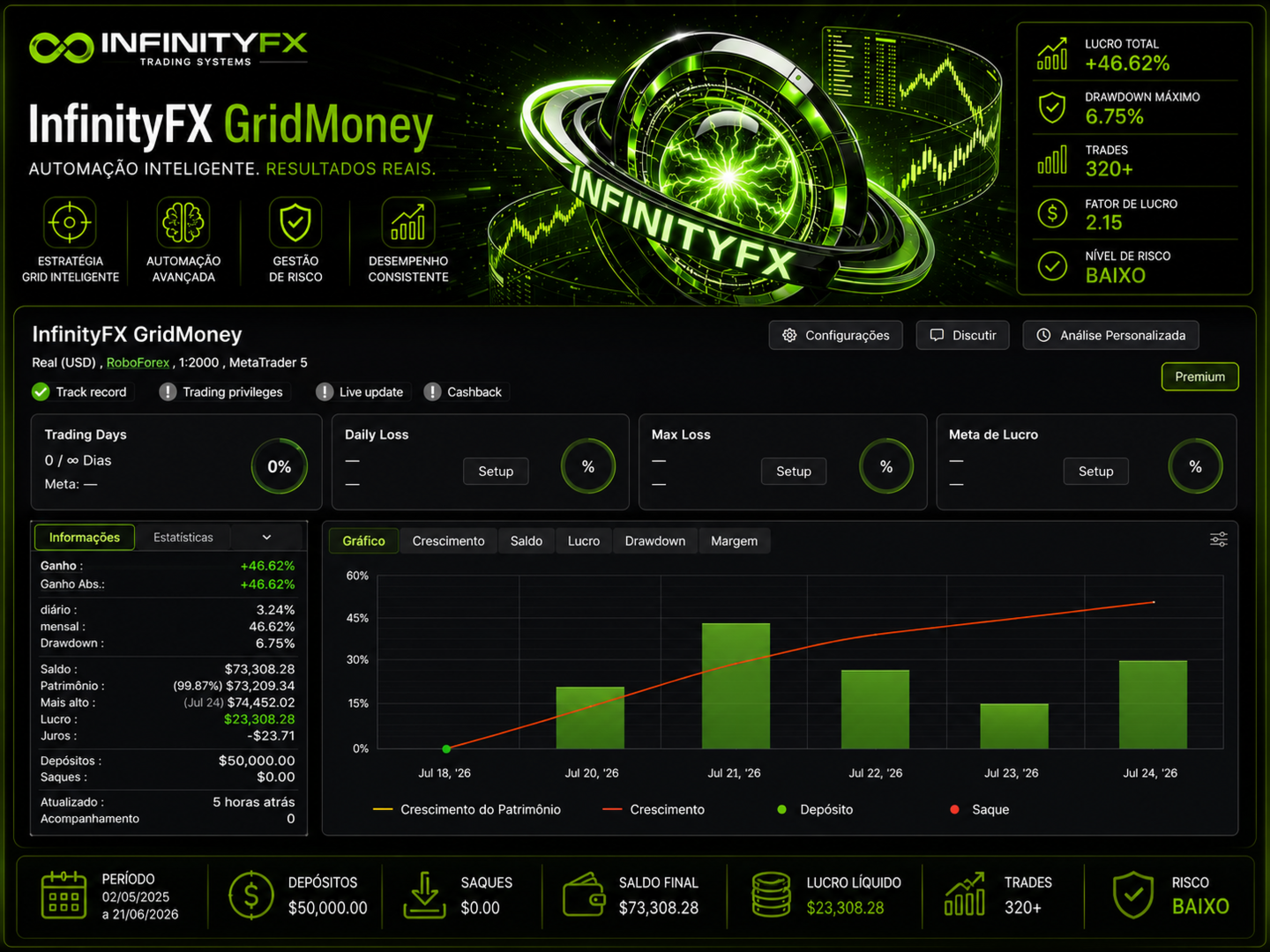Click the Período calendar icon
The width and height of the screenshot is (1270, 952).
pyautogui.click(x=63, y=895)
